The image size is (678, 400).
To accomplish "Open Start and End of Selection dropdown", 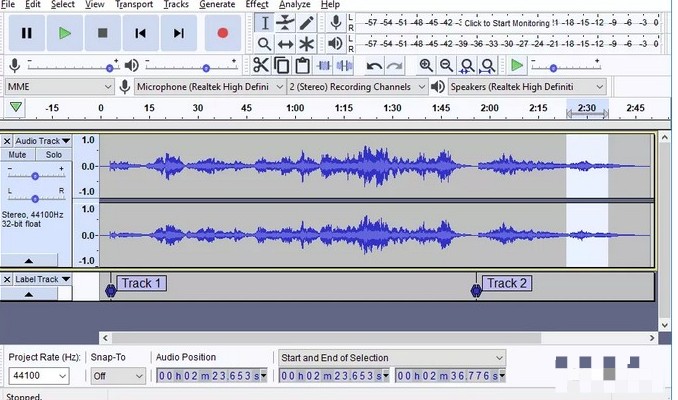I will point(392,358).
